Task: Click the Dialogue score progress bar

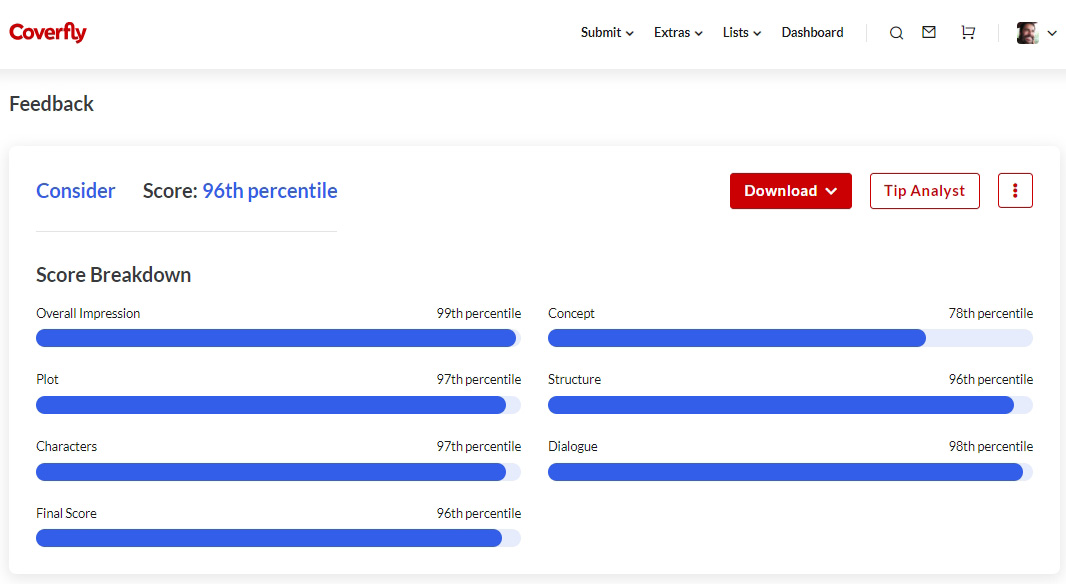Action: pos(790,472)
